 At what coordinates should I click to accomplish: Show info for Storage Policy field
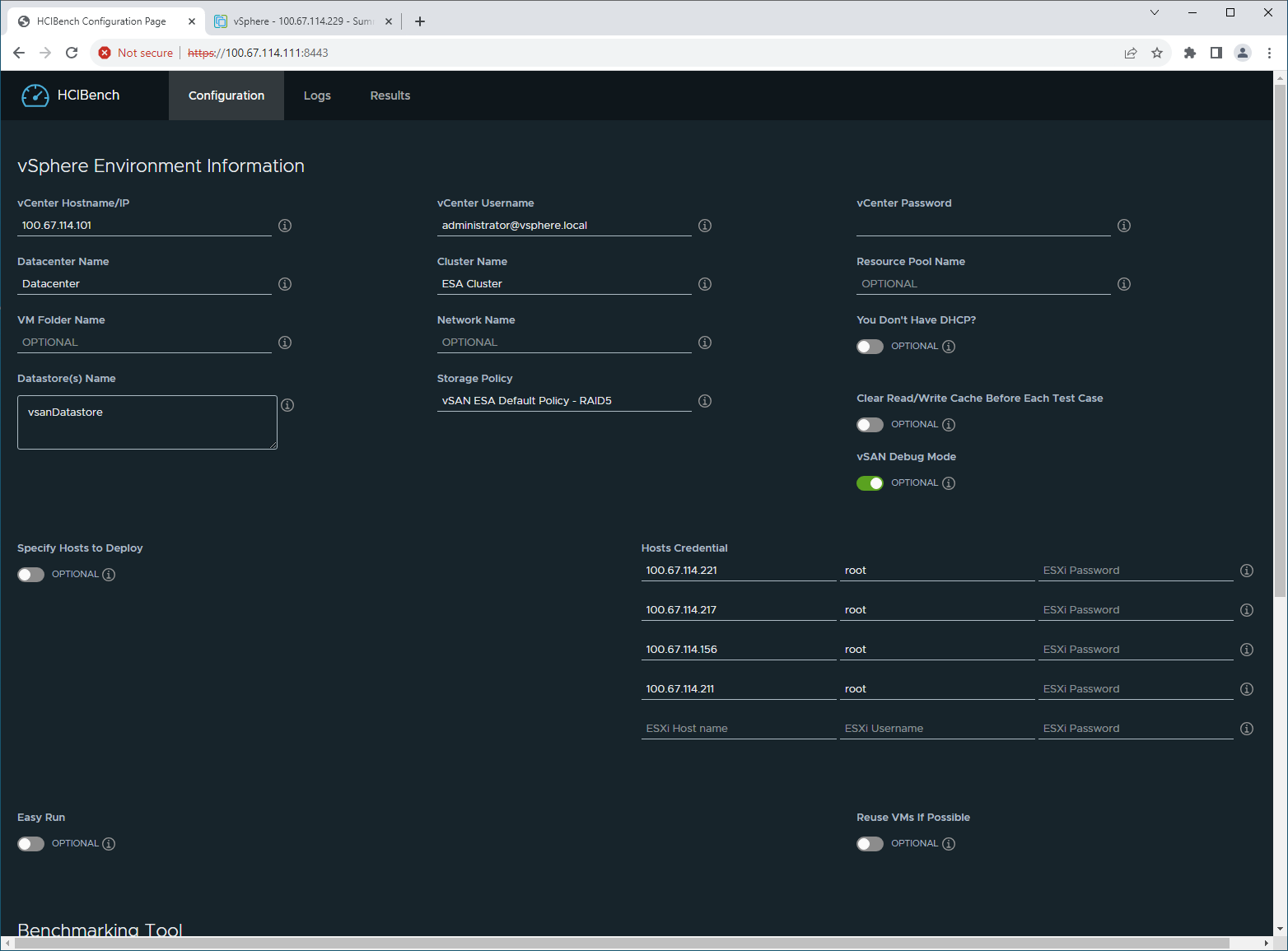(705, 401)
